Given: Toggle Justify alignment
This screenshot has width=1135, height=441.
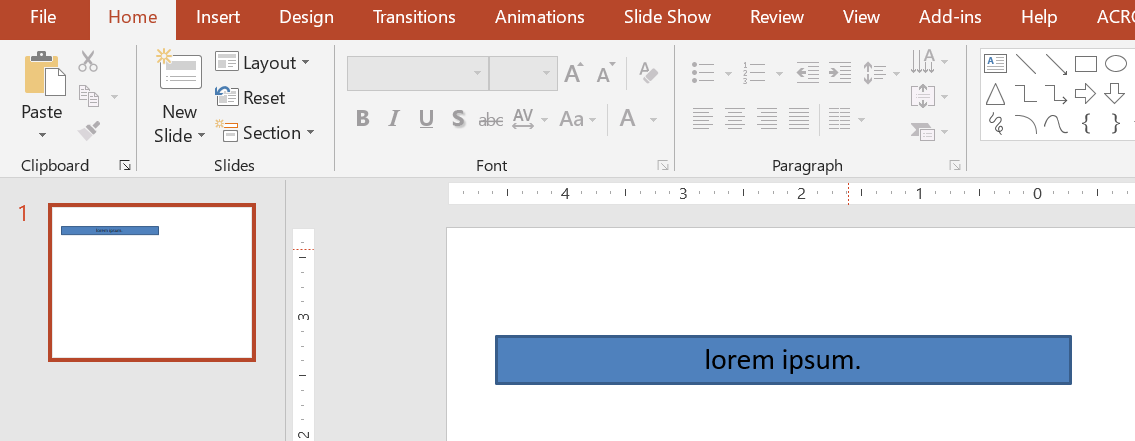Looking at the screenshot, I should [799, 119].
